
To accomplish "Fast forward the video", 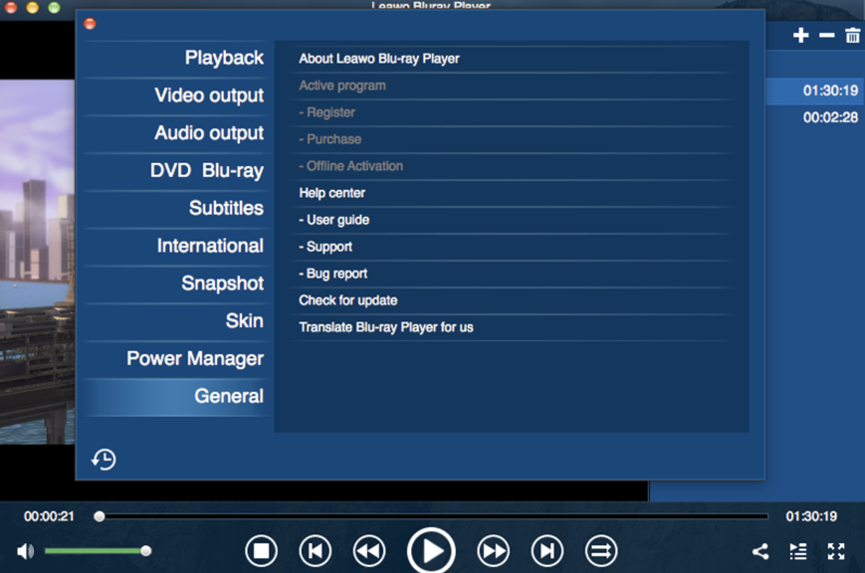I will click(x=493, y=550).
